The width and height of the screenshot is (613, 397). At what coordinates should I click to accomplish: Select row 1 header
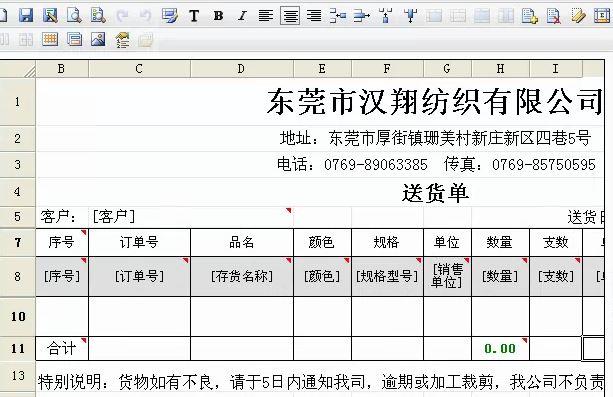(17, 102)
